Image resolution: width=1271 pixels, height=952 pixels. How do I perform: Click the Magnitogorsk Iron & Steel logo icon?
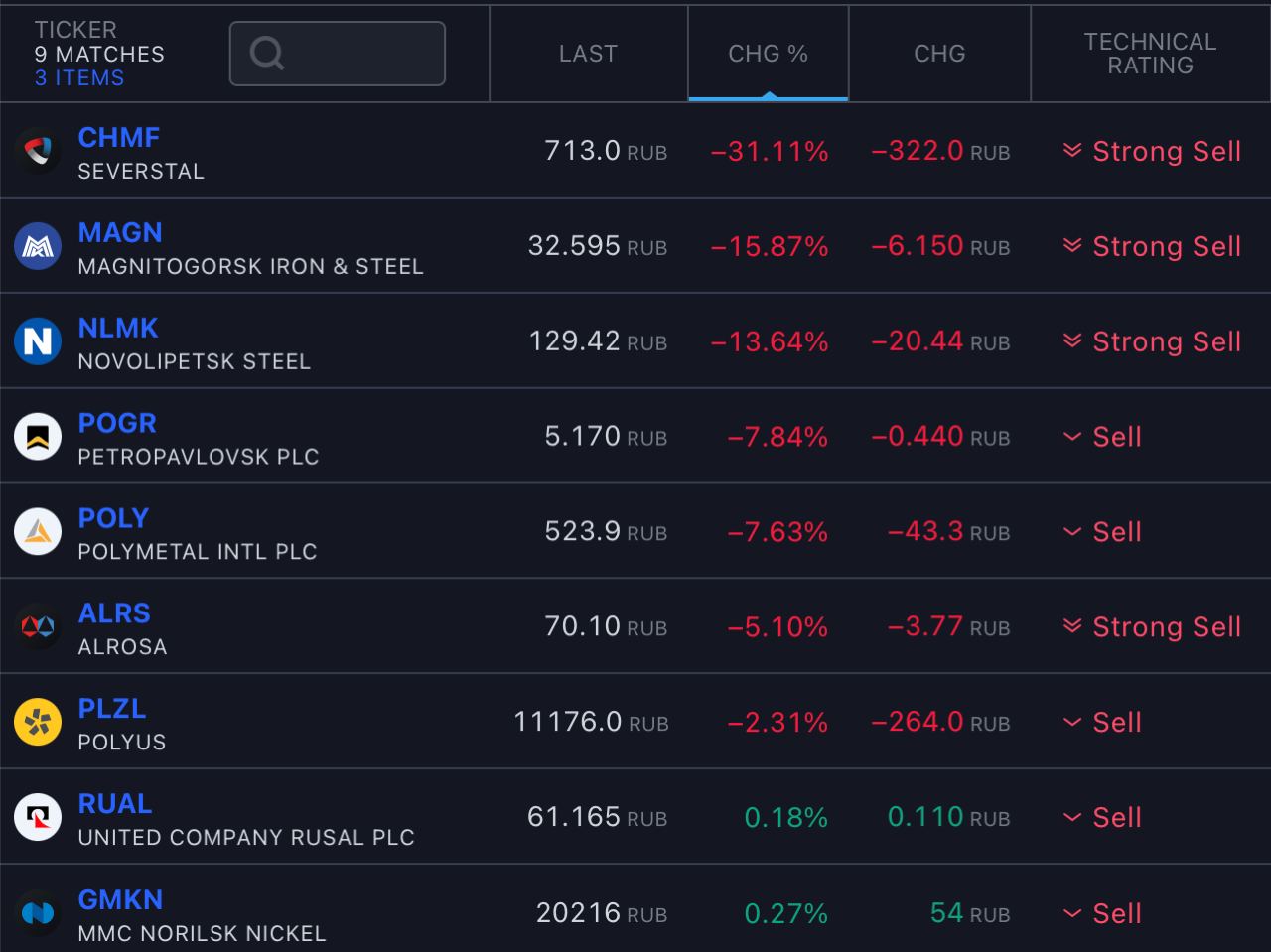38,246
